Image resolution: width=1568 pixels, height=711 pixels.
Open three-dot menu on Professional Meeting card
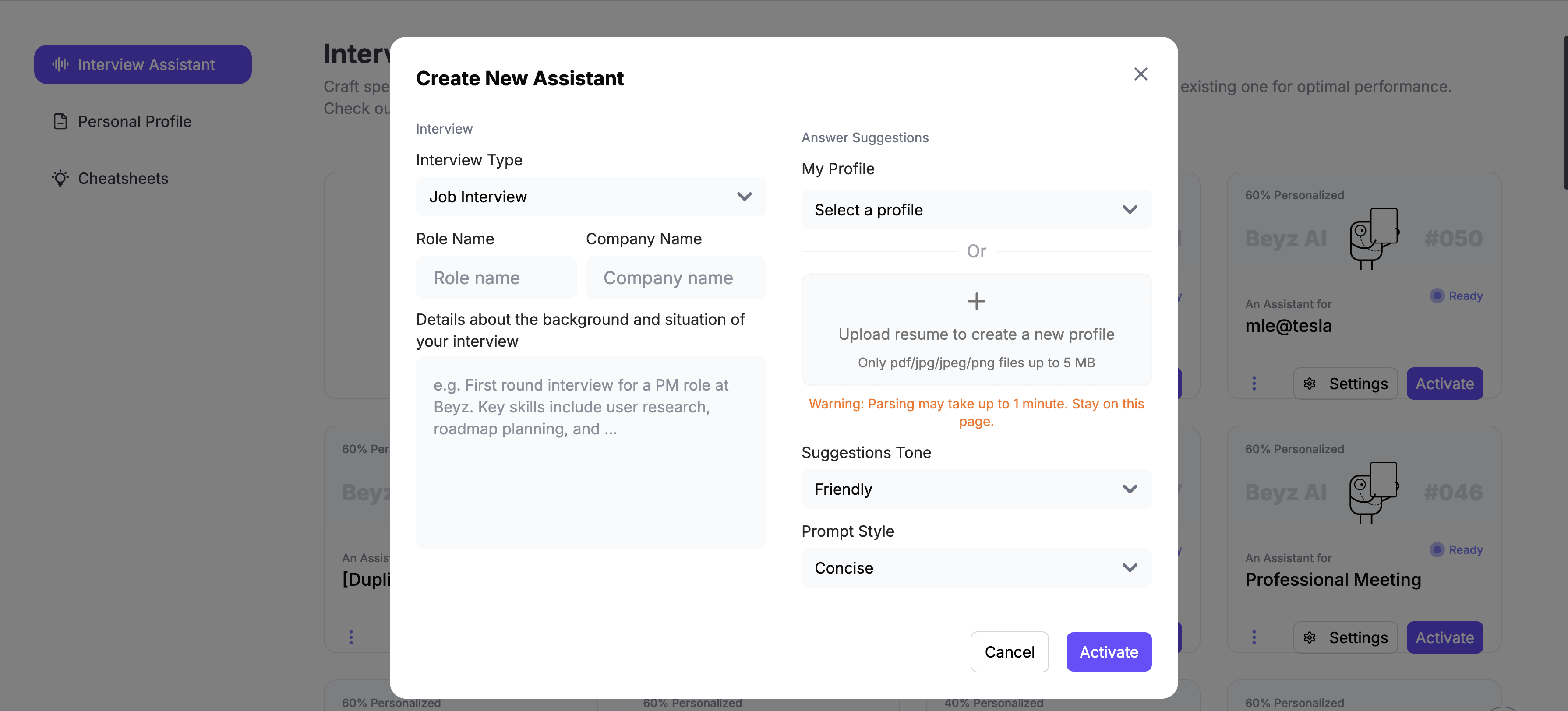[1253, 637]
